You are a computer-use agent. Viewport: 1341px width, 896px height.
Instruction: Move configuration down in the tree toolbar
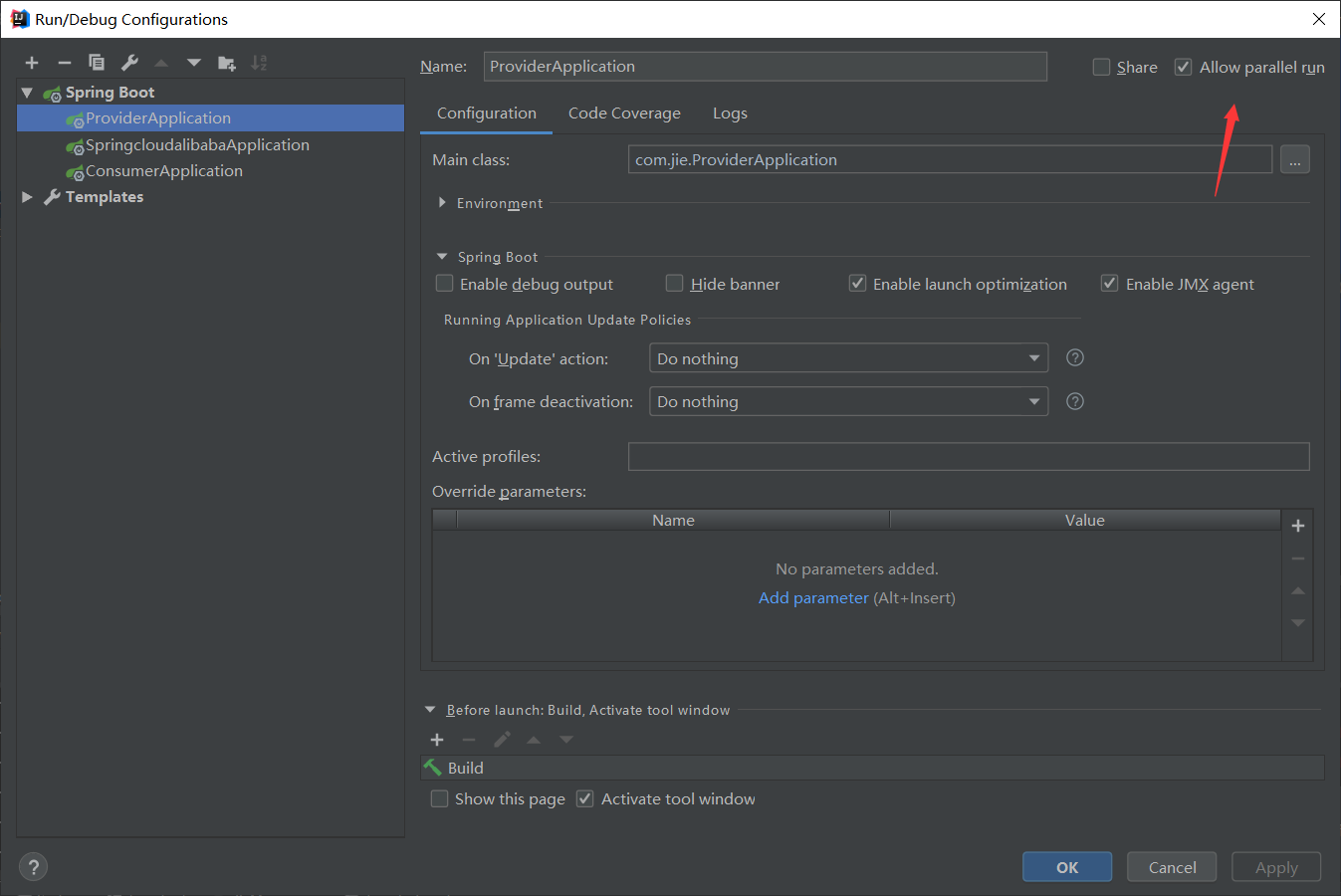pos(194,63)
